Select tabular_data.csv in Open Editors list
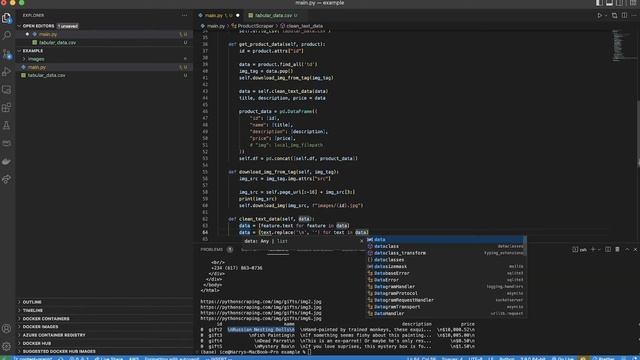The image size is (640, 360). (104, 42)
